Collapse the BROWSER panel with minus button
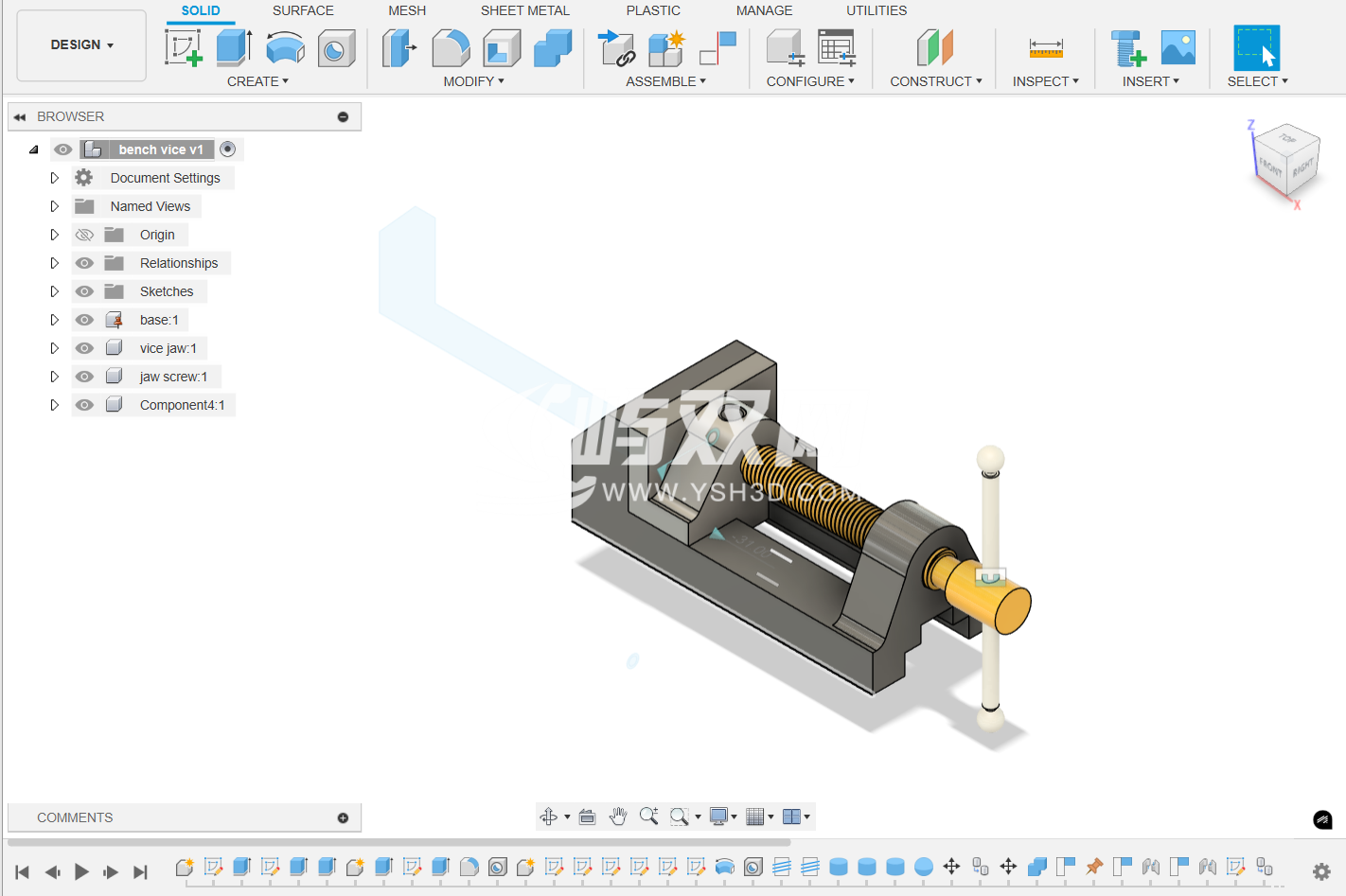 tap(343, 116)
